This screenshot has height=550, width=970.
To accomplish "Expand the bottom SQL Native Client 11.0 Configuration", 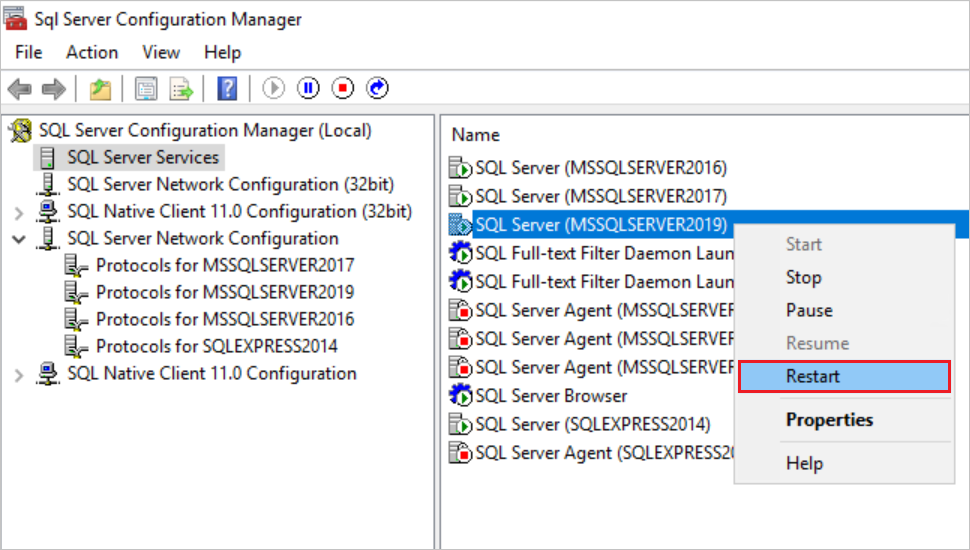I will 19,374.
